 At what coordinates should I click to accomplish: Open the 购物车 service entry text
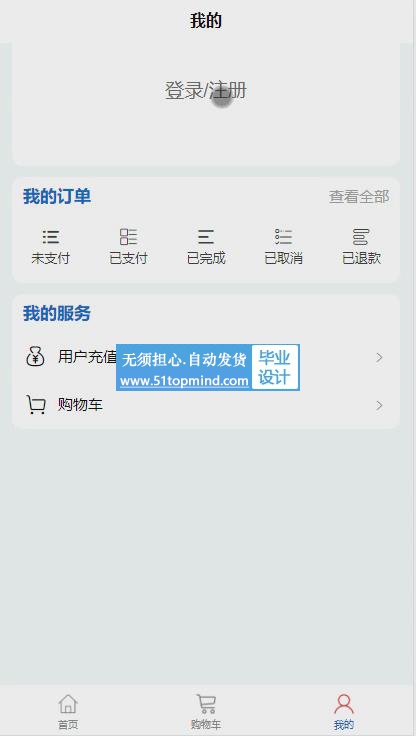coord(80,405)
